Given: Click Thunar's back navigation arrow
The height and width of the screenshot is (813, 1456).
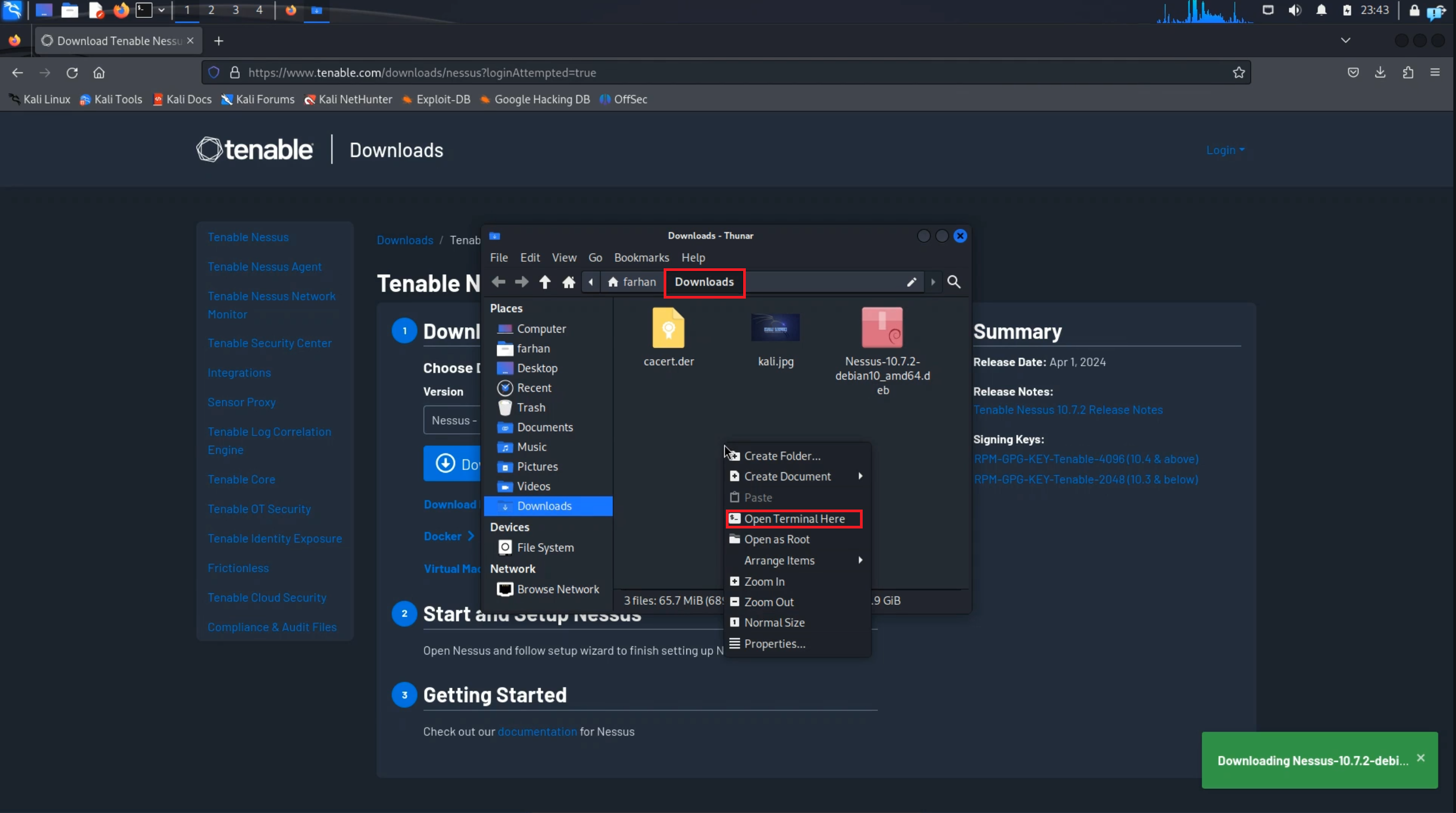Looking at the screenshot, I should point(498,282).
